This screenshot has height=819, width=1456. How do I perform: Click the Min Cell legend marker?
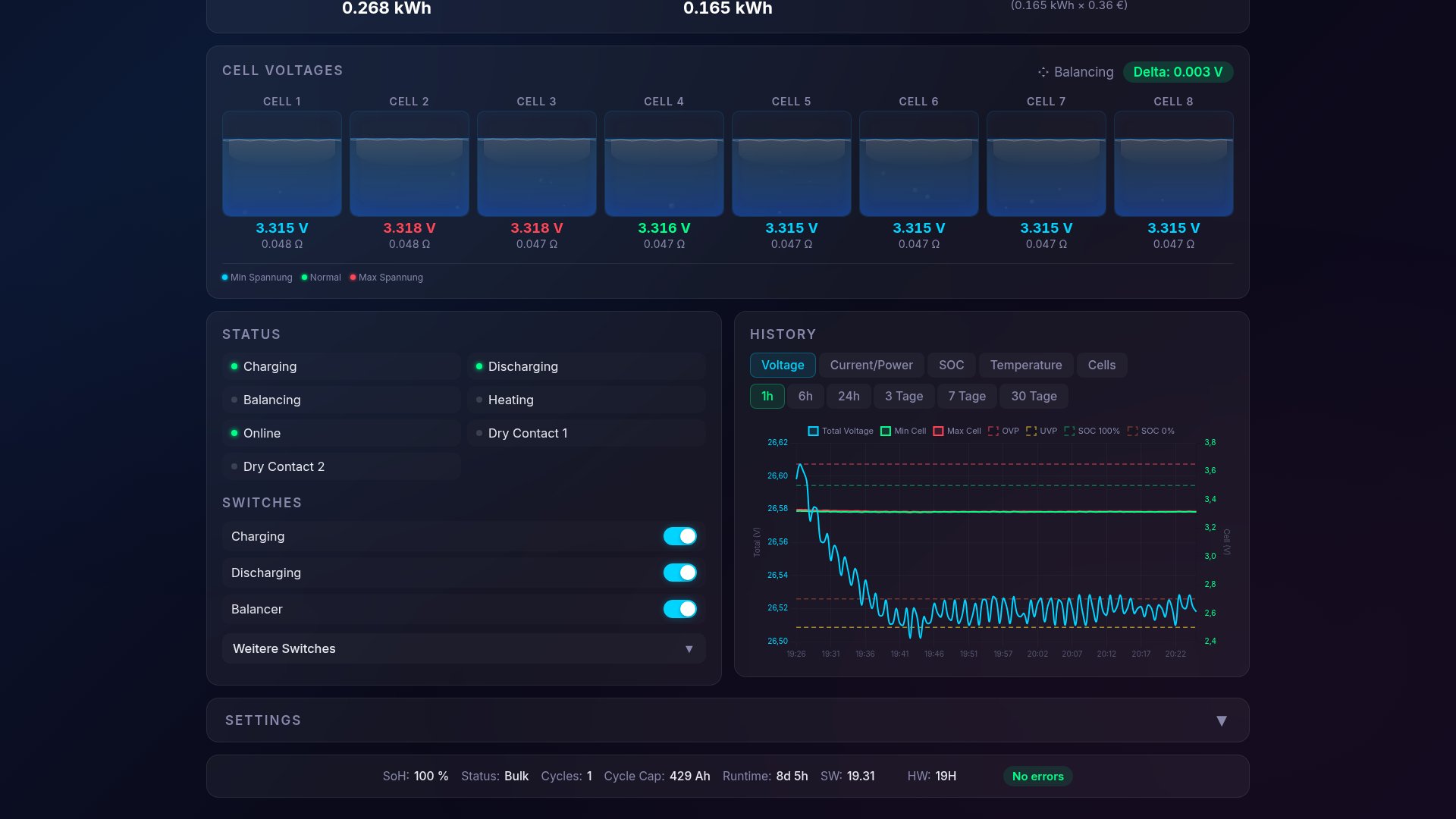tap(885, 431)
